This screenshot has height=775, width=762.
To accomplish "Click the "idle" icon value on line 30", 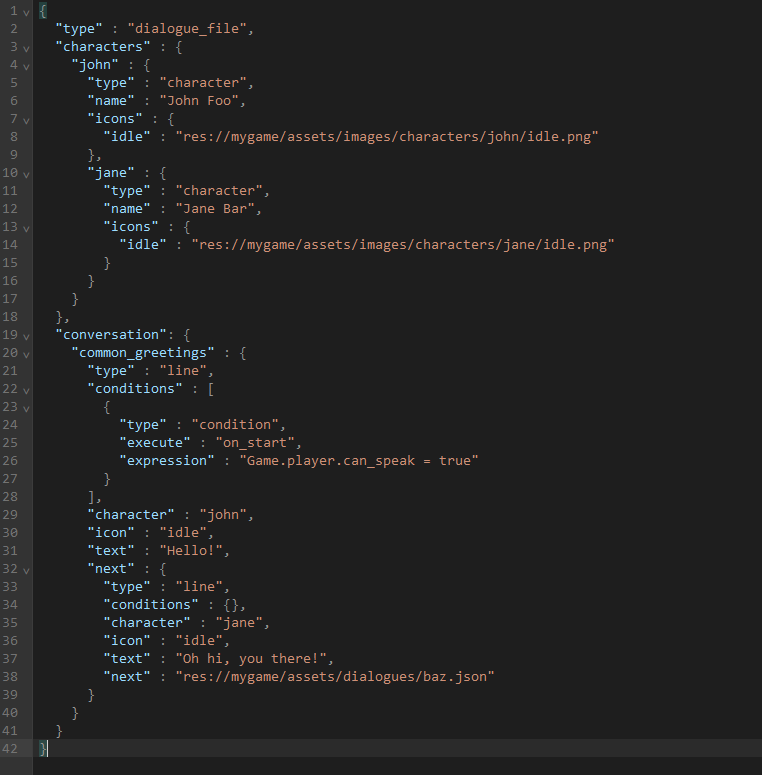I will 183,533.
